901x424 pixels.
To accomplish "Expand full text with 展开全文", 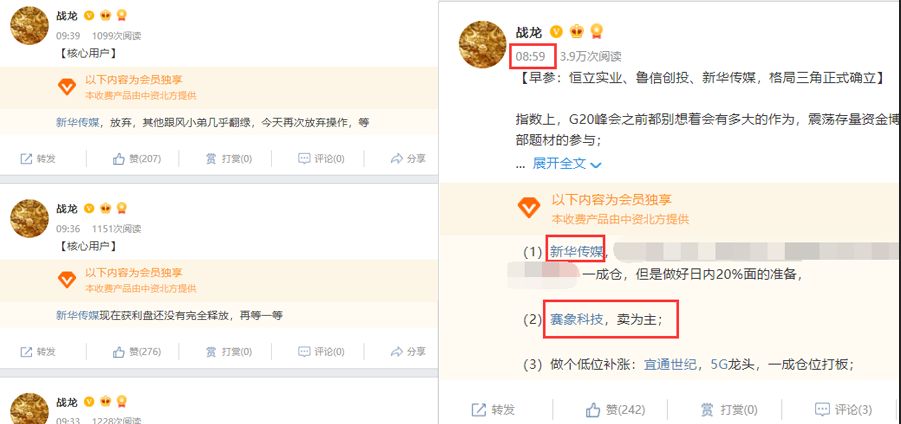I will pos(559,164).
